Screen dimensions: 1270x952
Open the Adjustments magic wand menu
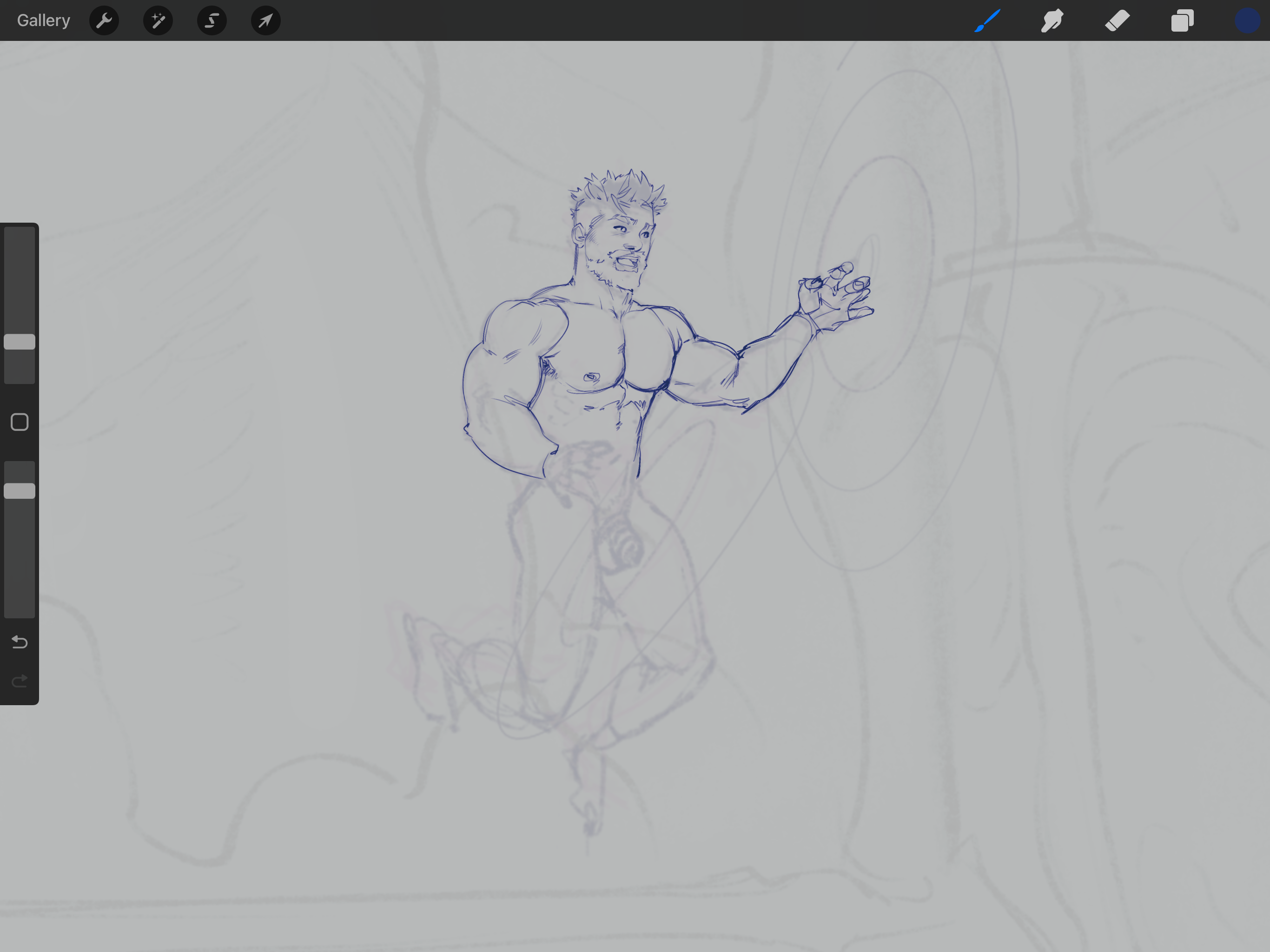(x=158, y=20)
